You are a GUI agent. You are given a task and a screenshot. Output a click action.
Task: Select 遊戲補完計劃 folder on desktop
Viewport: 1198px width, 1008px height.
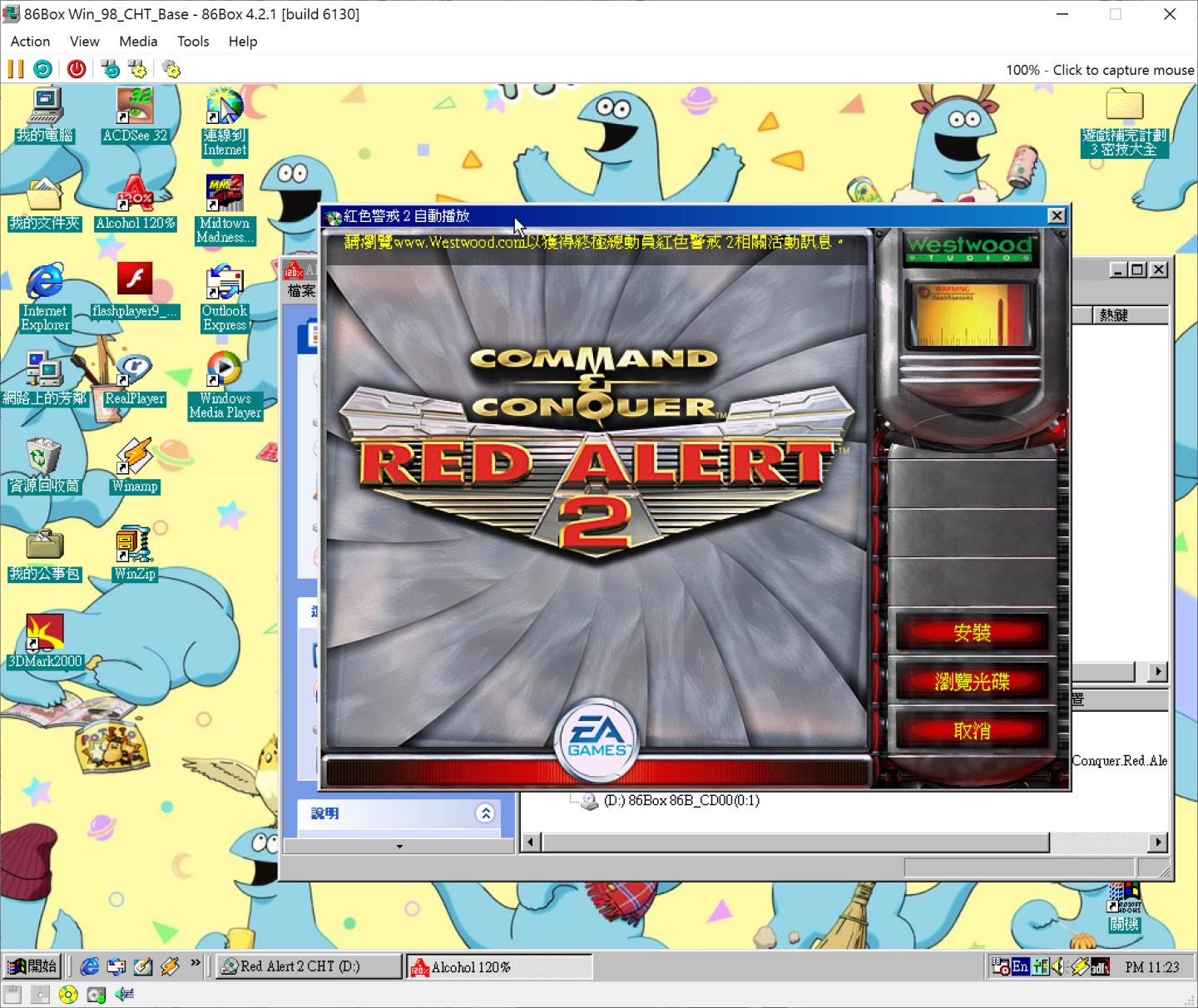[1125, 123]
